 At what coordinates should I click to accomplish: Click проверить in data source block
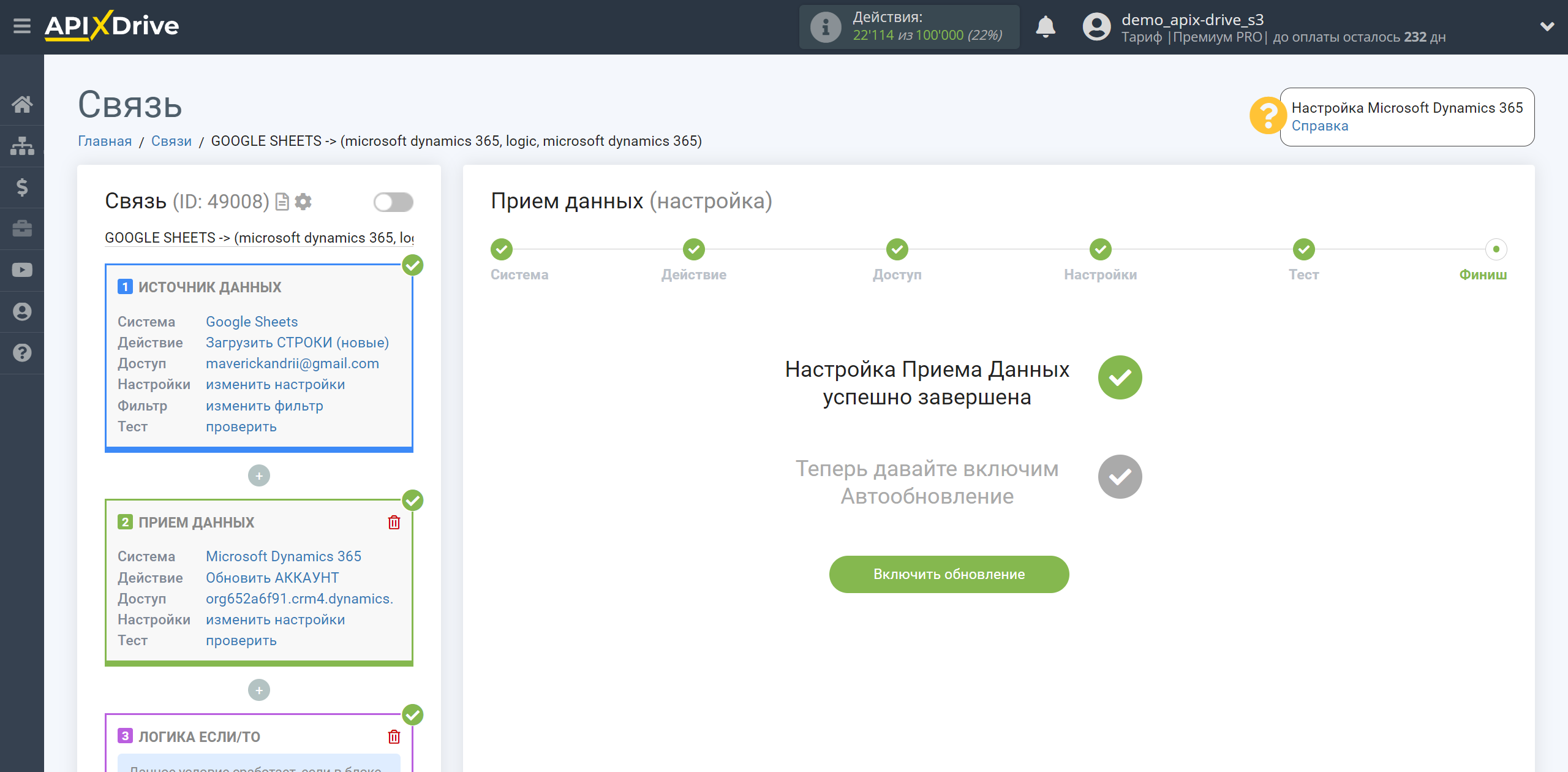click(x=241, y=426)
